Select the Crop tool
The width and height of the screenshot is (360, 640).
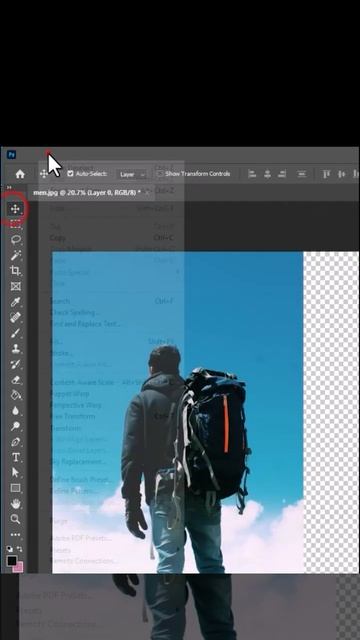point(15,271)
